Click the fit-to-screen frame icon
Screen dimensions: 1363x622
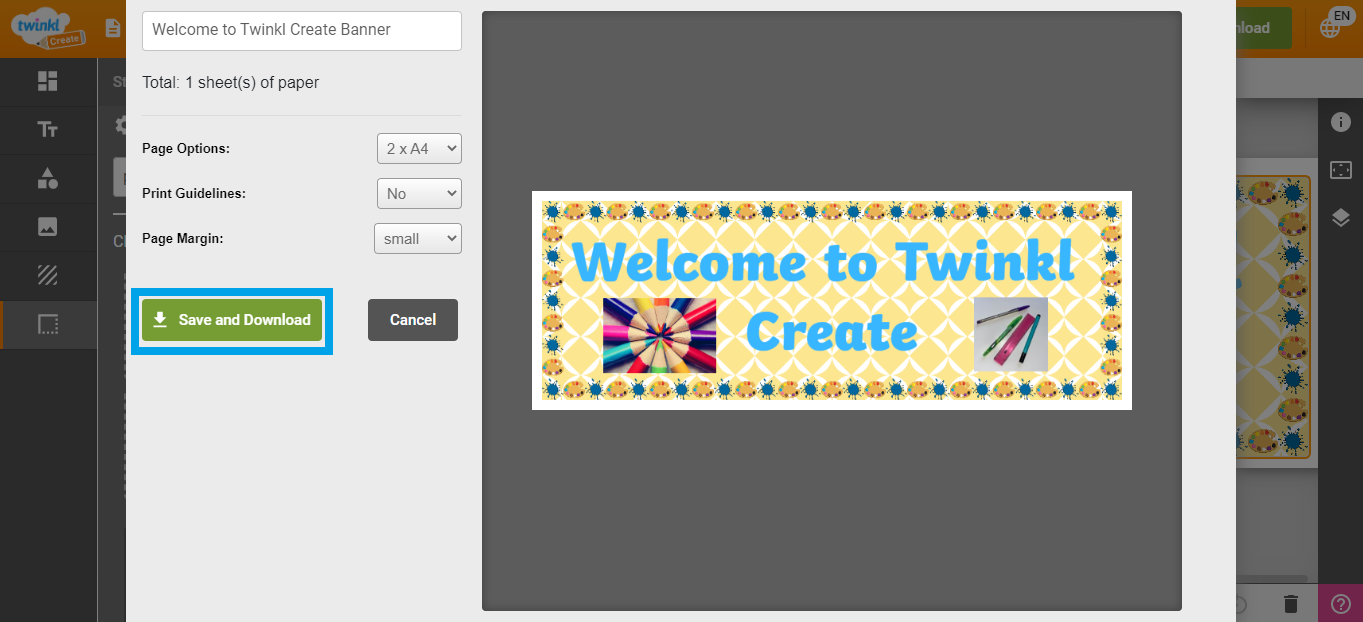pyautogui.click(x=1340, y=170)
